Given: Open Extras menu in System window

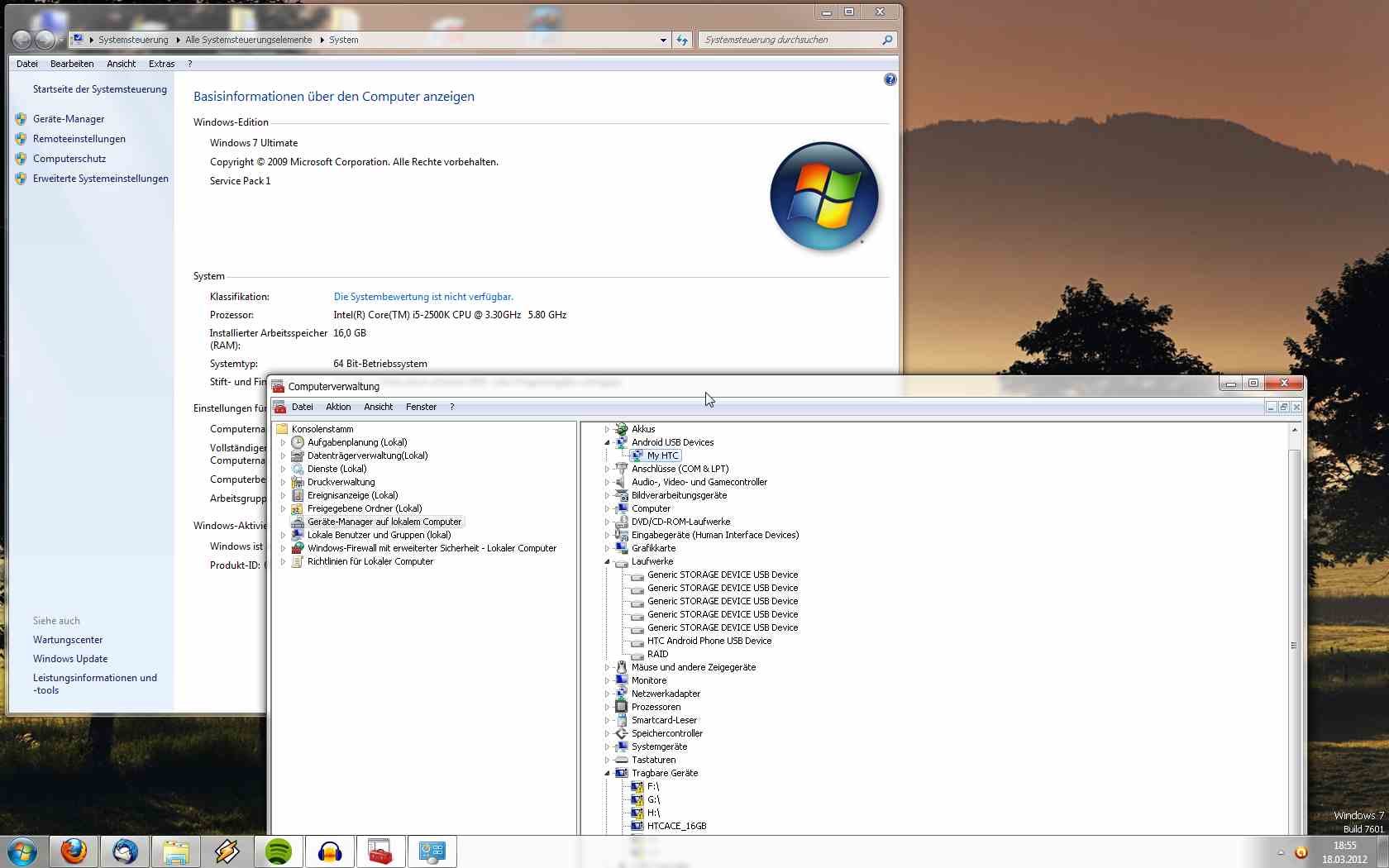Looking at the screenshot, I should 161,64.
